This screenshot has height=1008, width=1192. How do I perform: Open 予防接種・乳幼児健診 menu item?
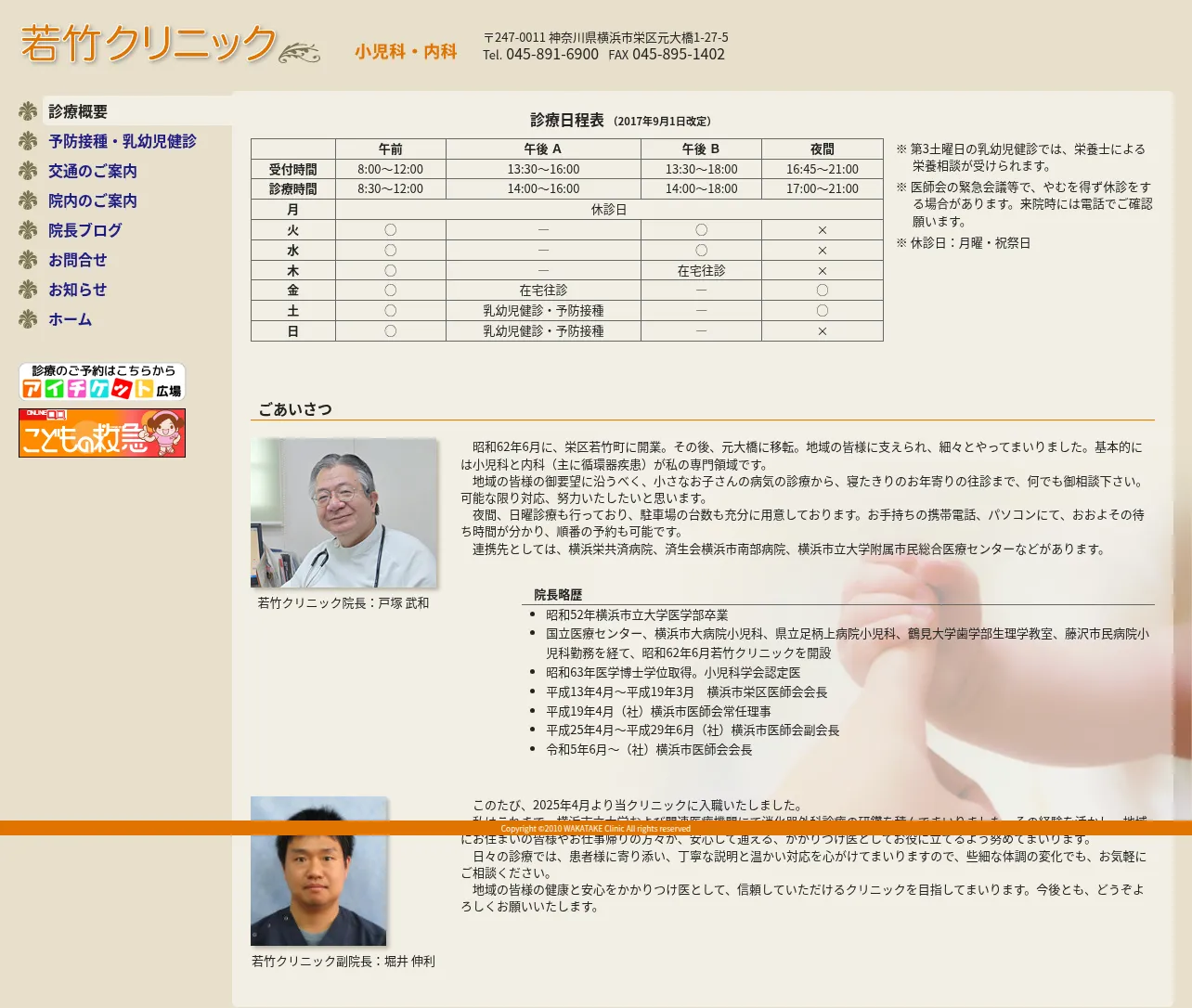[x=123, y=141]
